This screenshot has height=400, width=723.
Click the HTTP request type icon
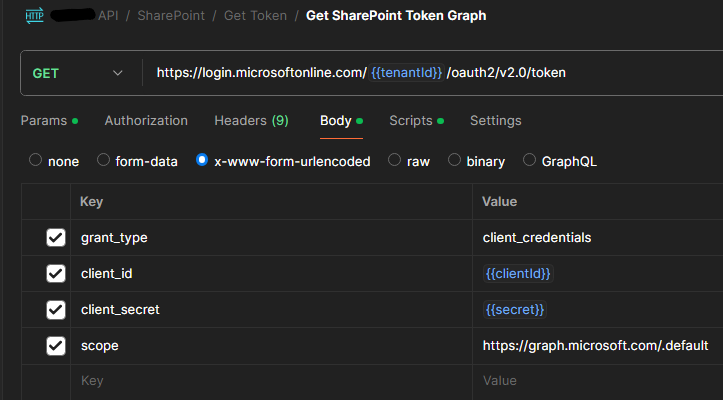click(35, 16)
